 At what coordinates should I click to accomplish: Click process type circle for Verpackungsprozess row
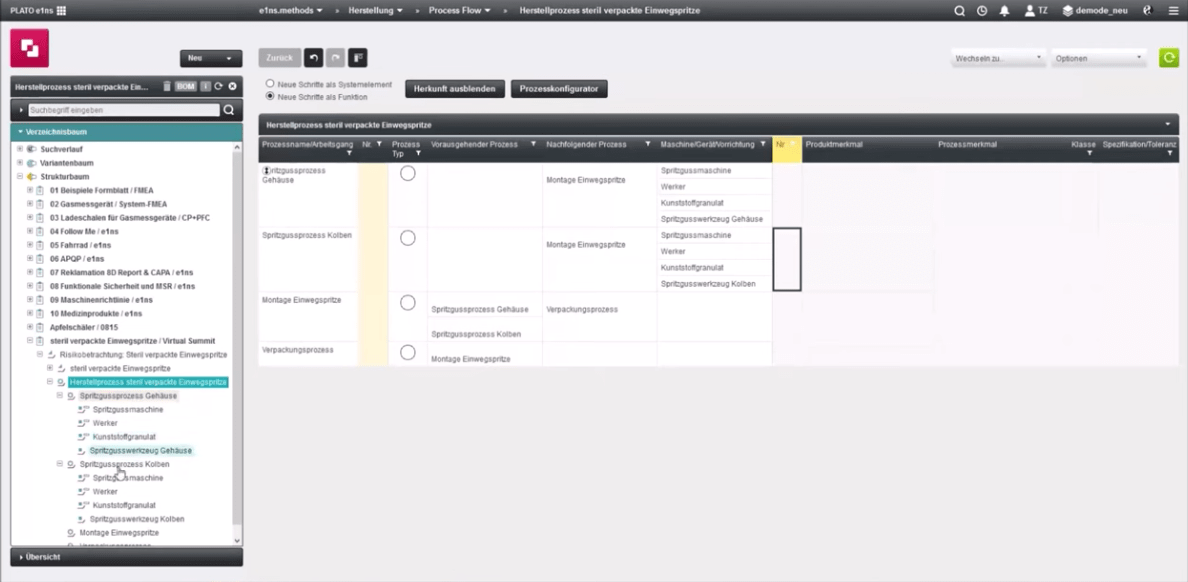click(x=408, y=352)
